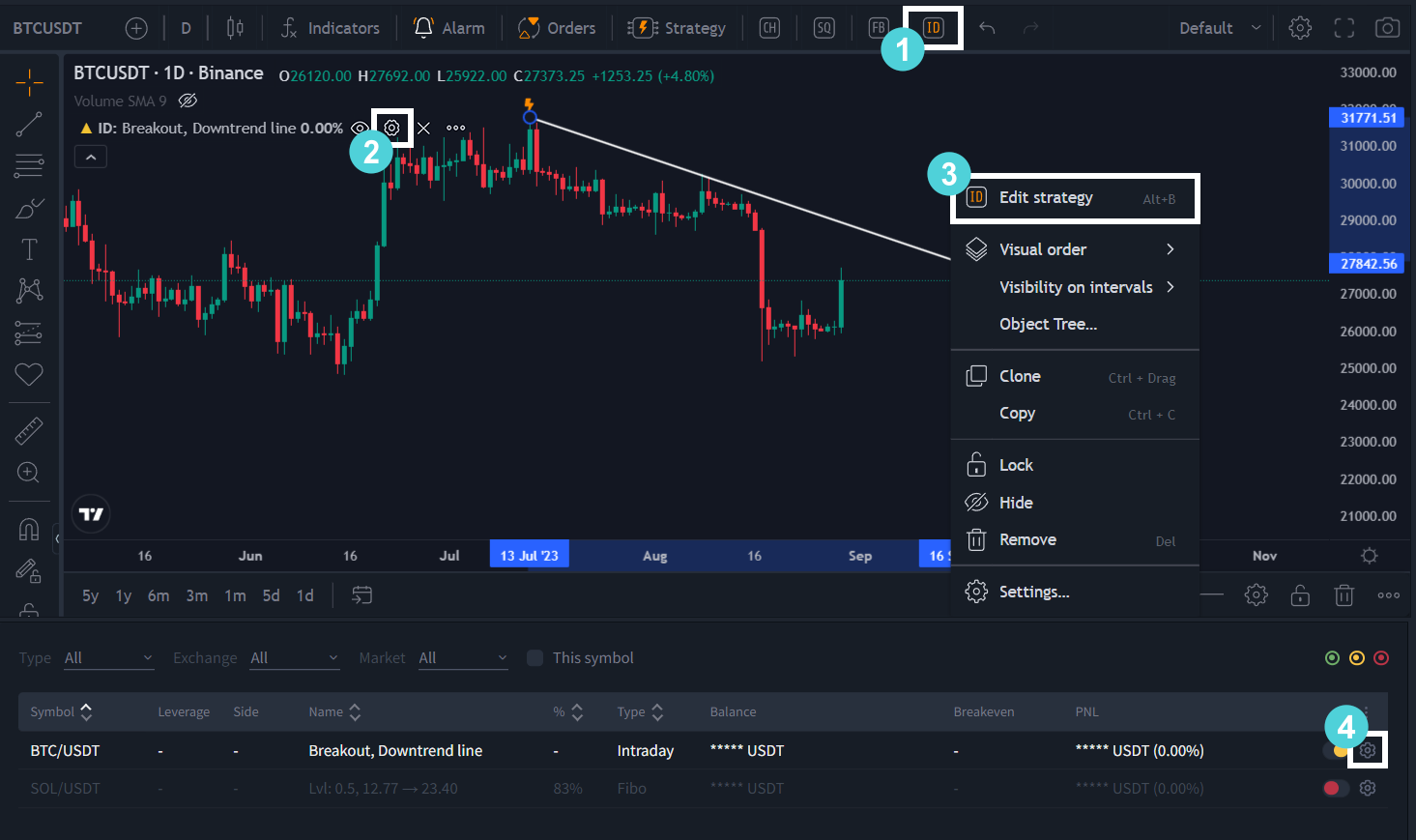Click the add symbol plus icon
The image size is (1416, 840).
coord(136,28)
